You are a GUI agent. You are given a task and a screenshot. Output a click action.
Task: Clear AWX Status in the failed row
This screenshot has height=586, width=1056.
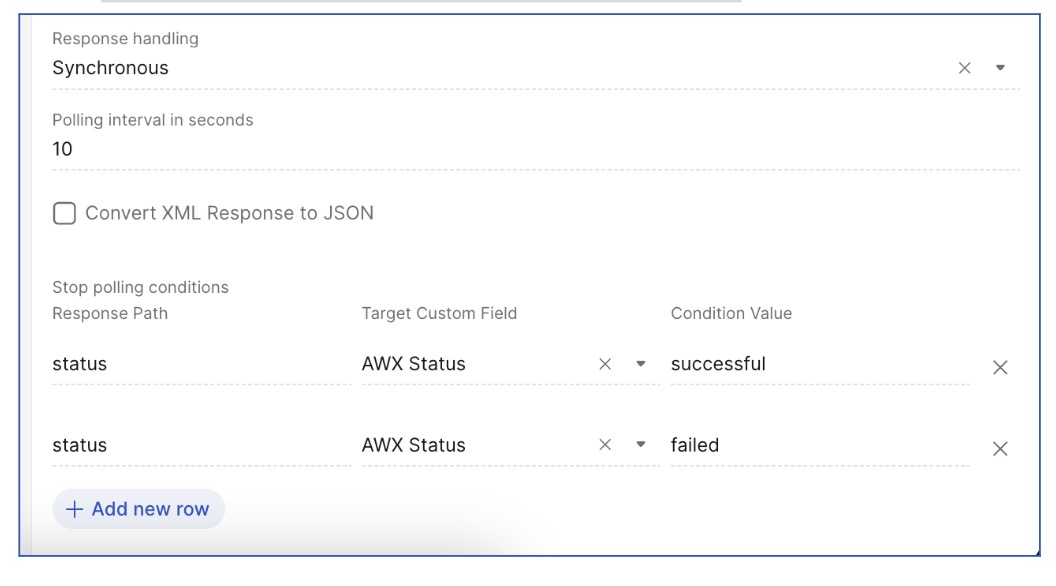[x=604, y=445]
